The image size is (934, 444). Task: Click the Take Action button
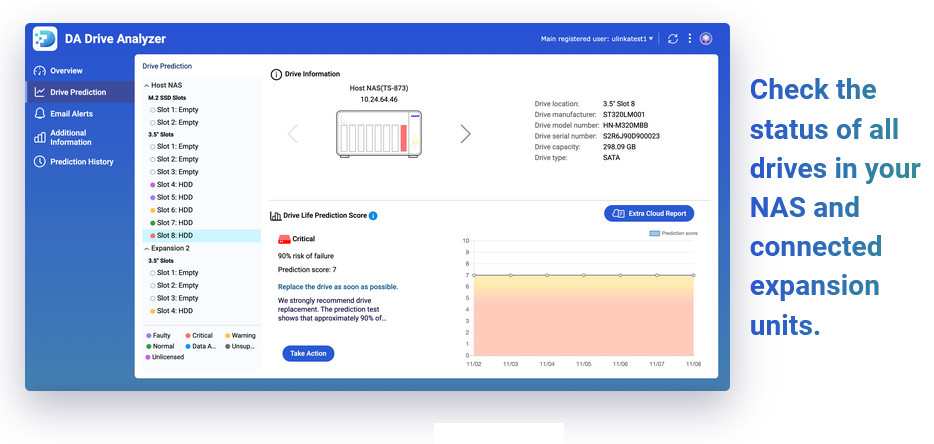click(x=308, y=353)
